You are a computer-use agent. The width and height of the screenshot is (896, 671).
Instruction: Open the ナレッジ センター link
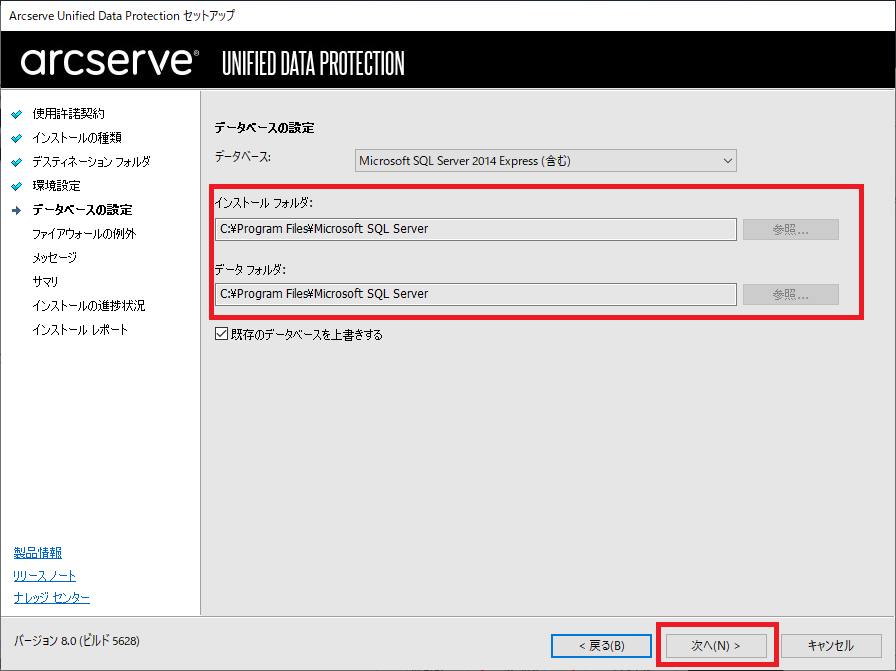click(x=51, y=597)
